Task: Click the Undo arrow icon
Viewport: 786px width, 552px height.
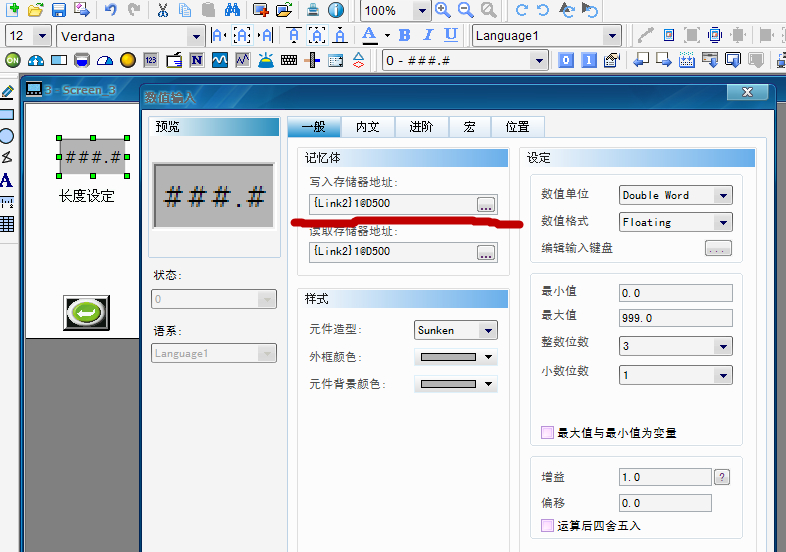Action: tap(111, 10)
